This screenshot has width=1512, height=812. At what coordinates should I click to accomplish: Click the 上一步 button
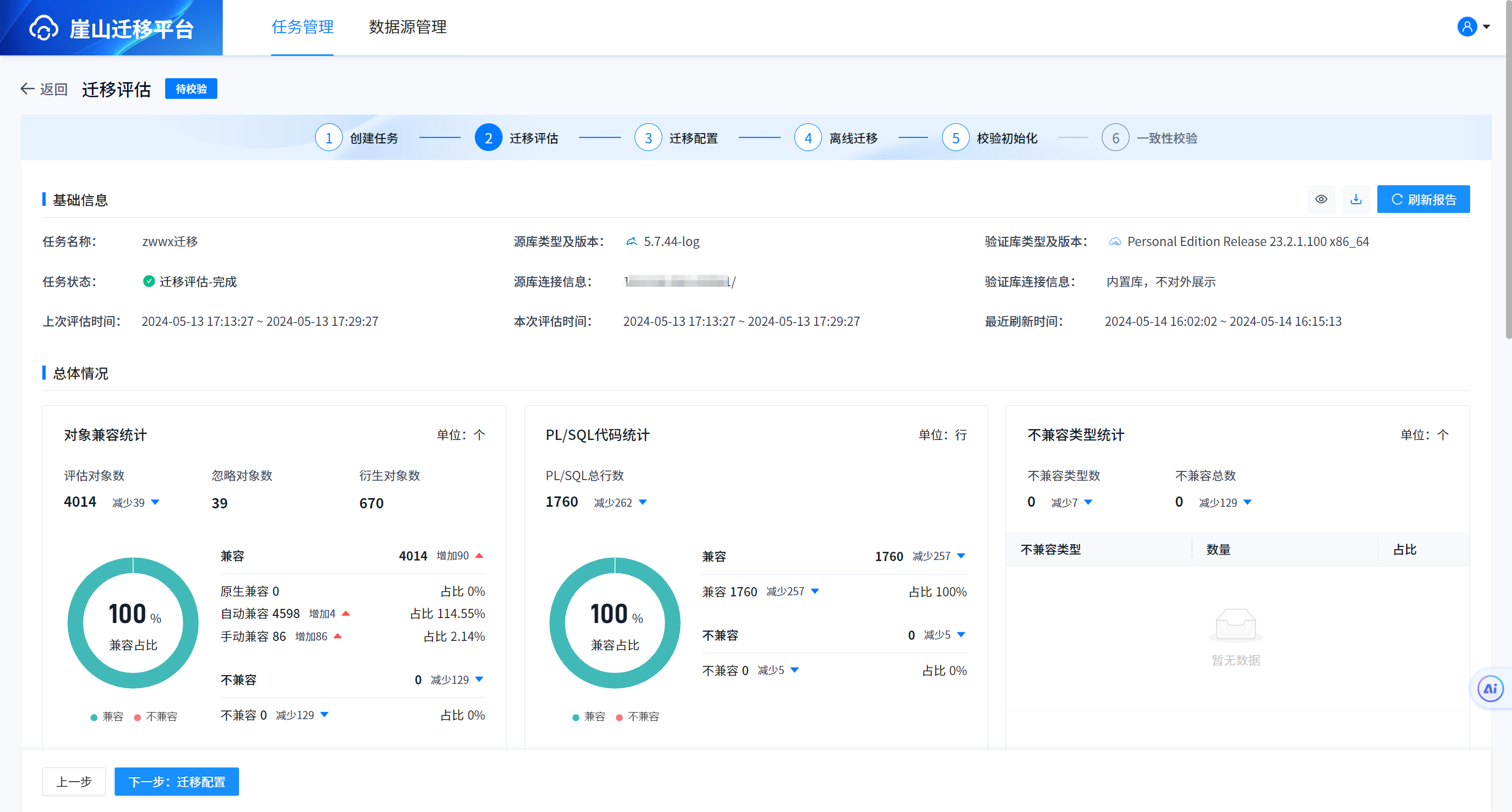74,782
